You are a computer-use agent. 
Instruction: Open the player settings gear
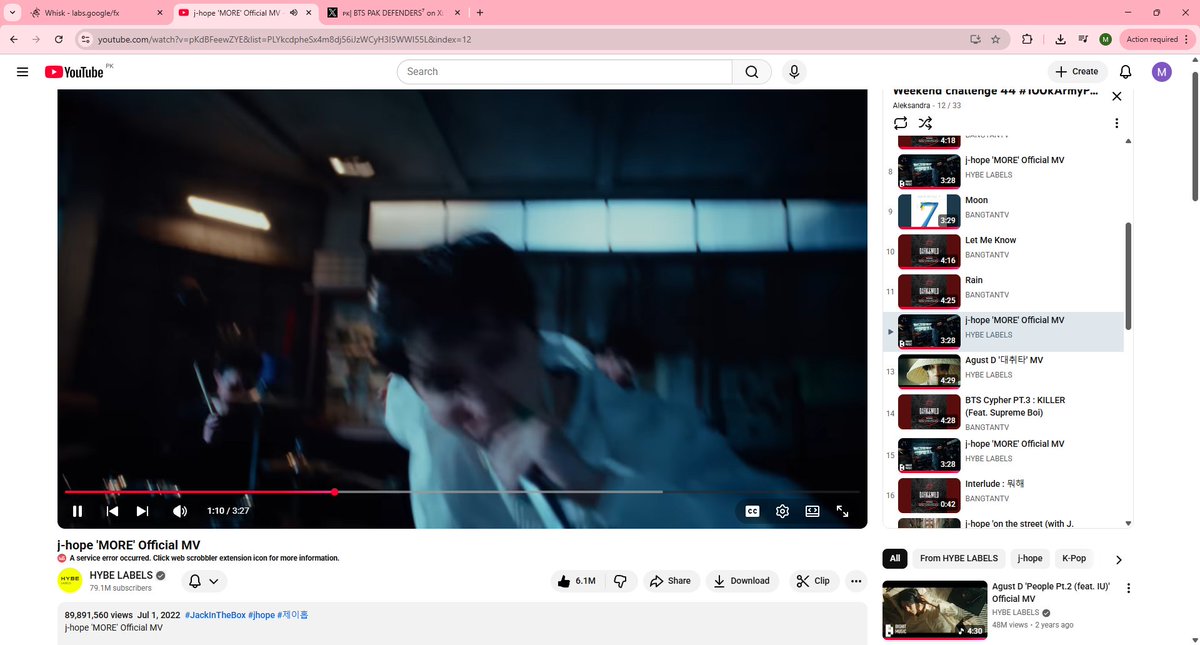[782, 511]
